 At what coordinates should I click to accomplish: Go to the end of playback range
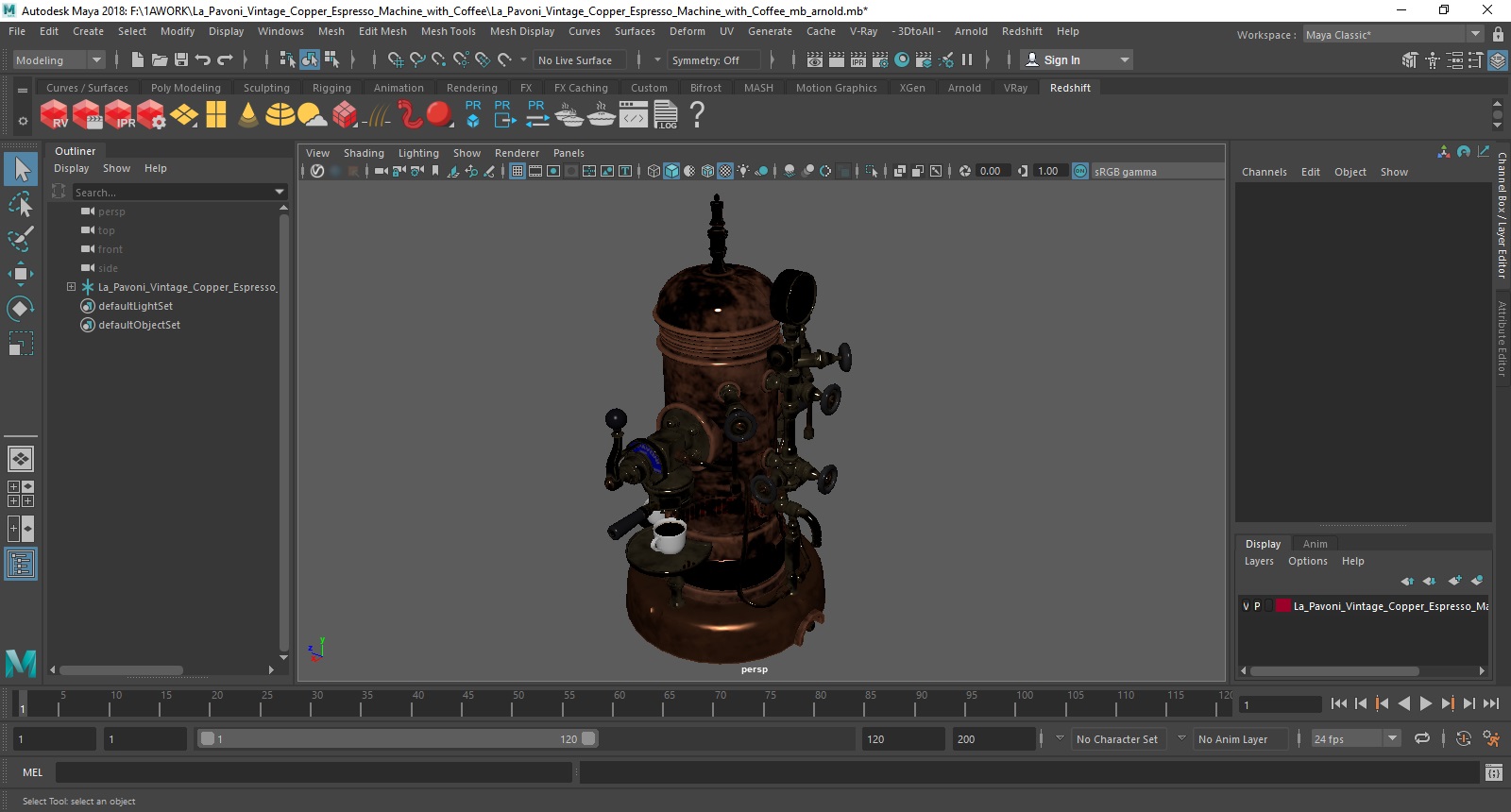(x=1491, y=703)
